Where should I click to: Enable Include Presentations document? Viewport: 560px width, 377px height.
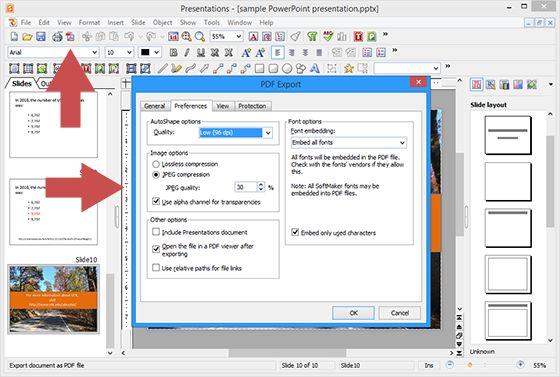pos(156,232)
